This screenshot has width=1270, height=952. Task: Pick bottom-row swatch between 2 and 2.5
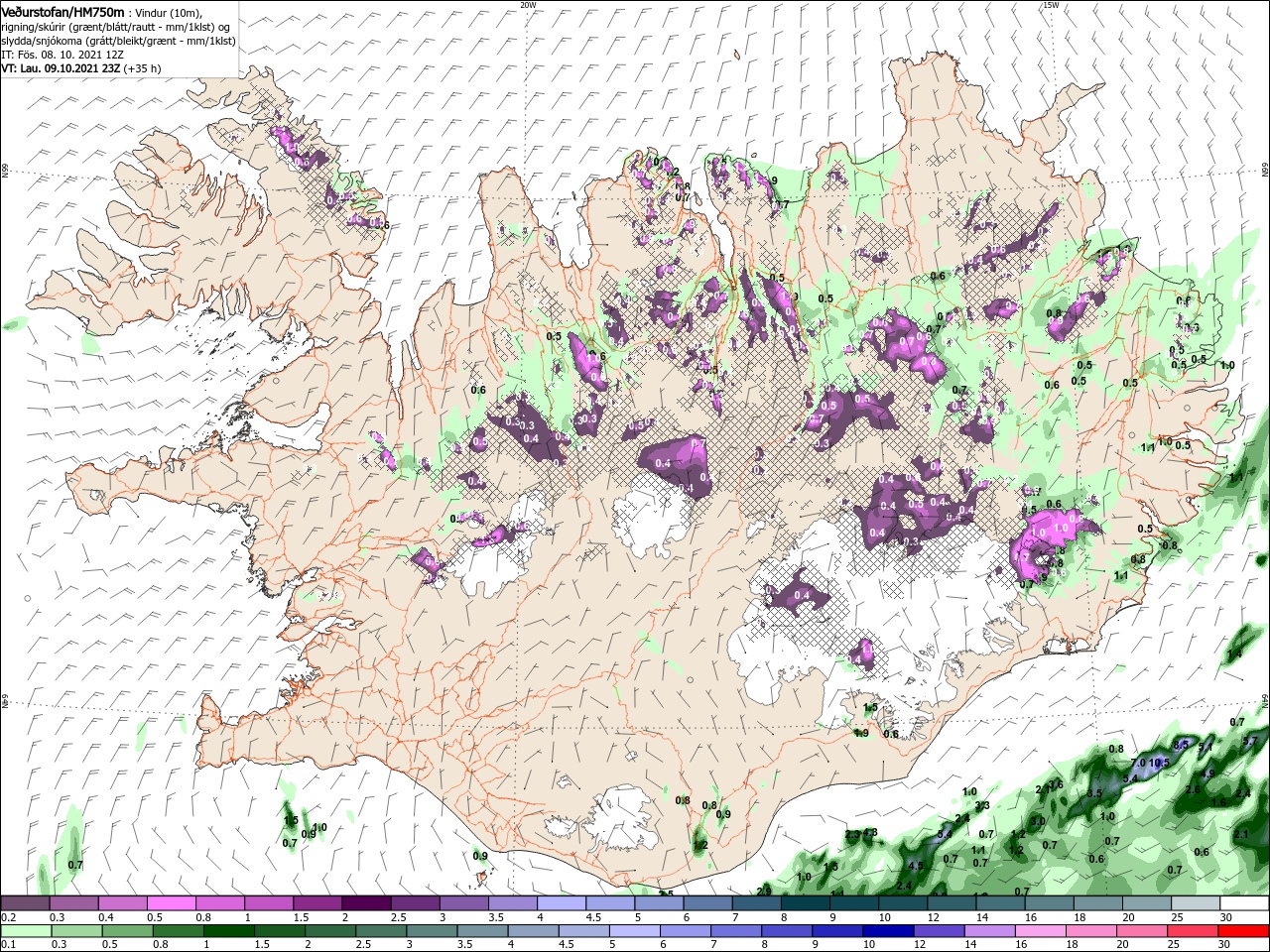(329, 931)
